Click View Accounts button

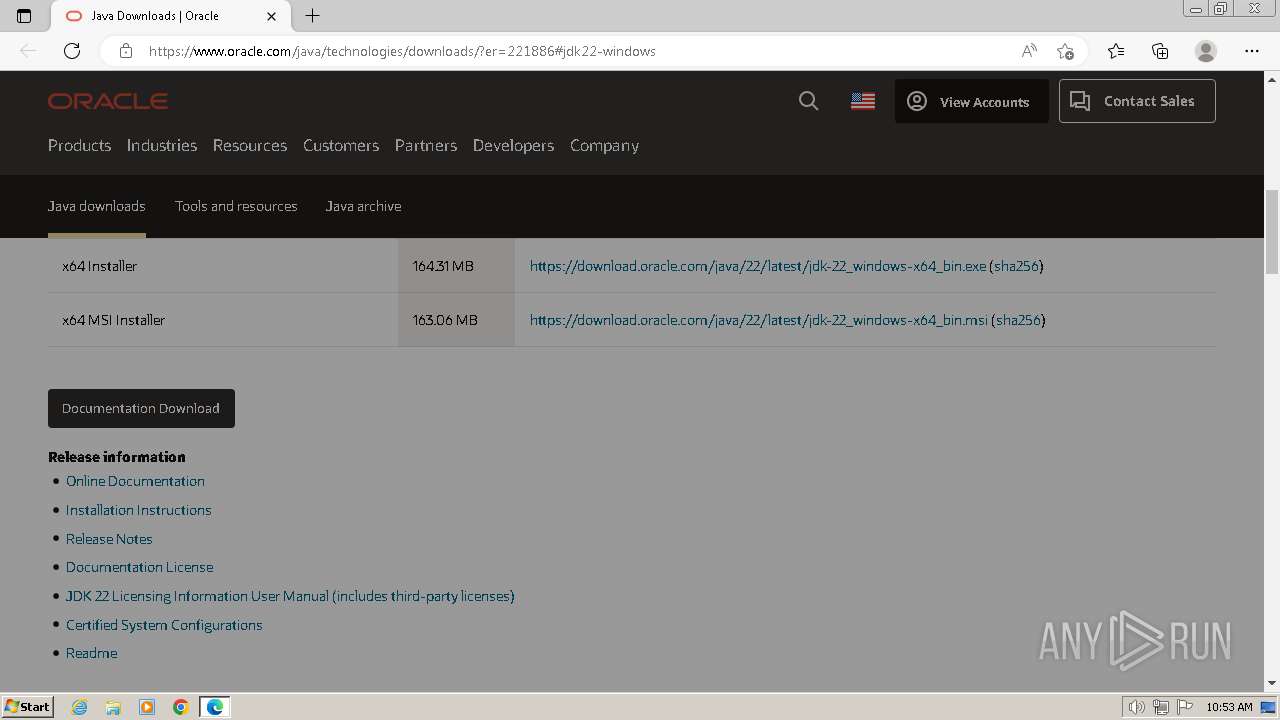pos(972,101)
